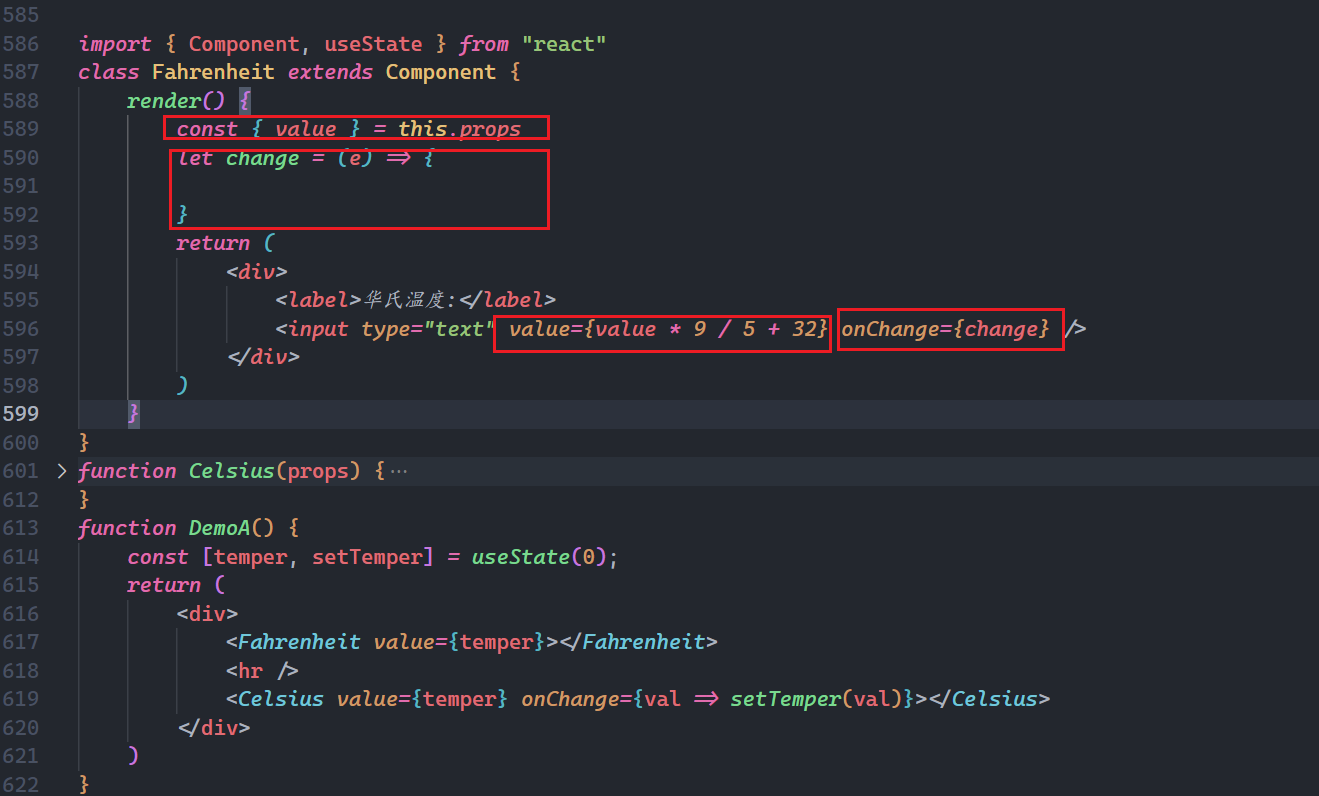Click the extends keyword

330,72
